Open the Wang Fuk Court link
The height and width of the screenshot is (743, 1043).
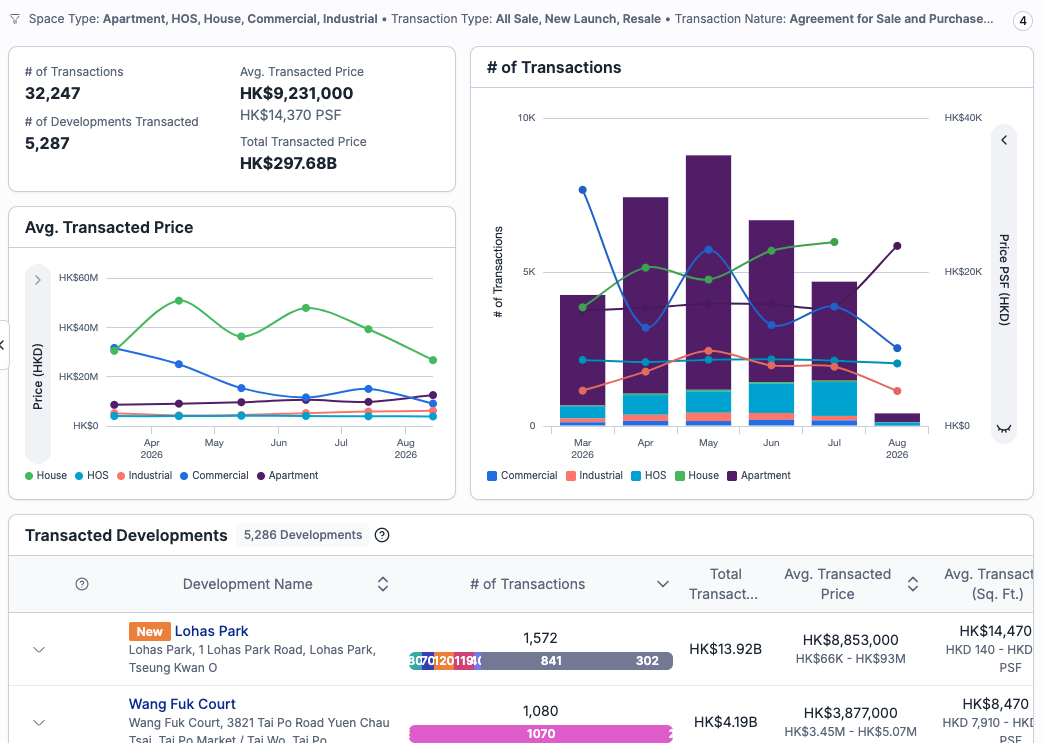[x=182, y=704]
